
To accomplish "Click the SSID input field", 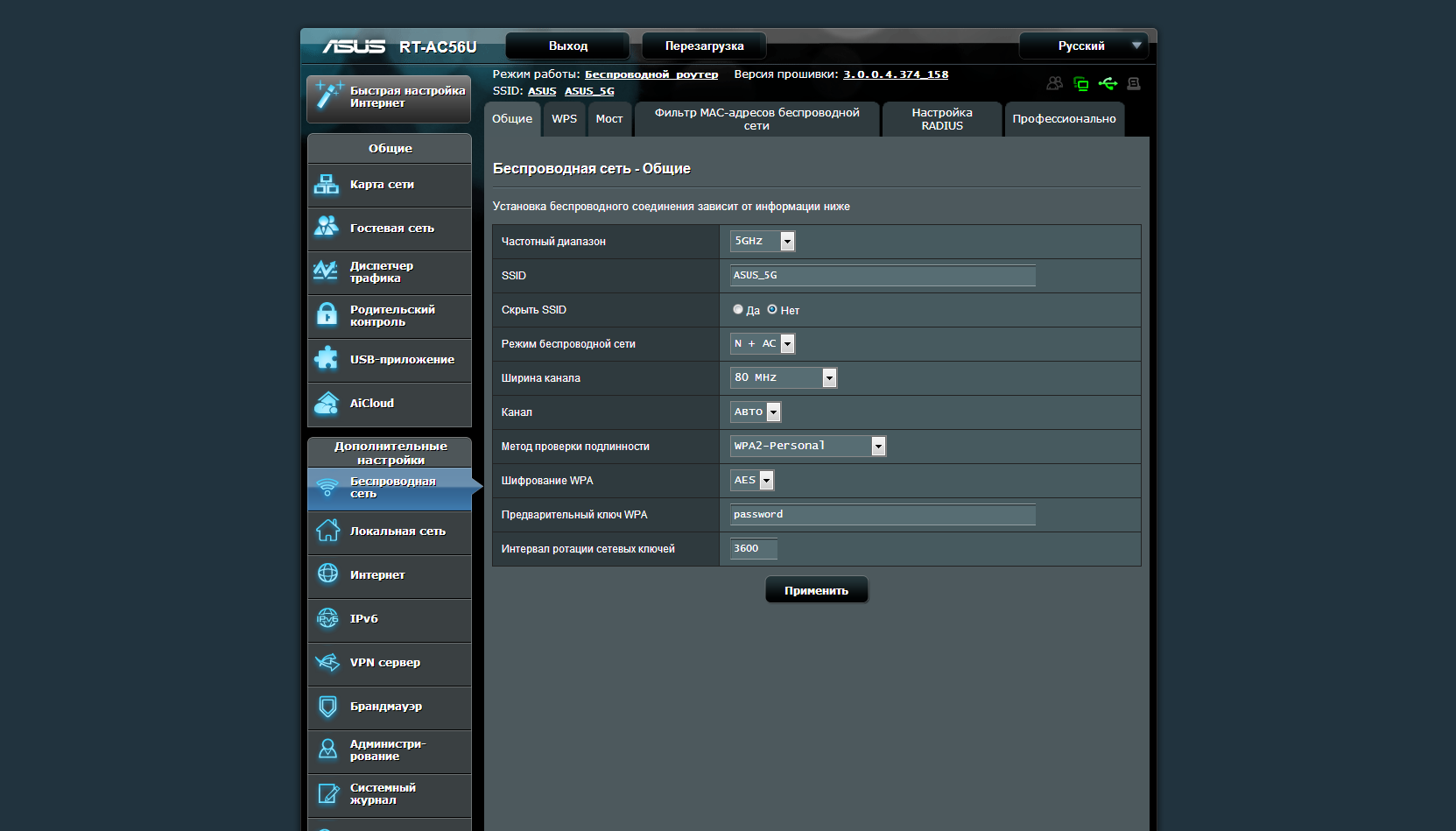I will 883,275.
